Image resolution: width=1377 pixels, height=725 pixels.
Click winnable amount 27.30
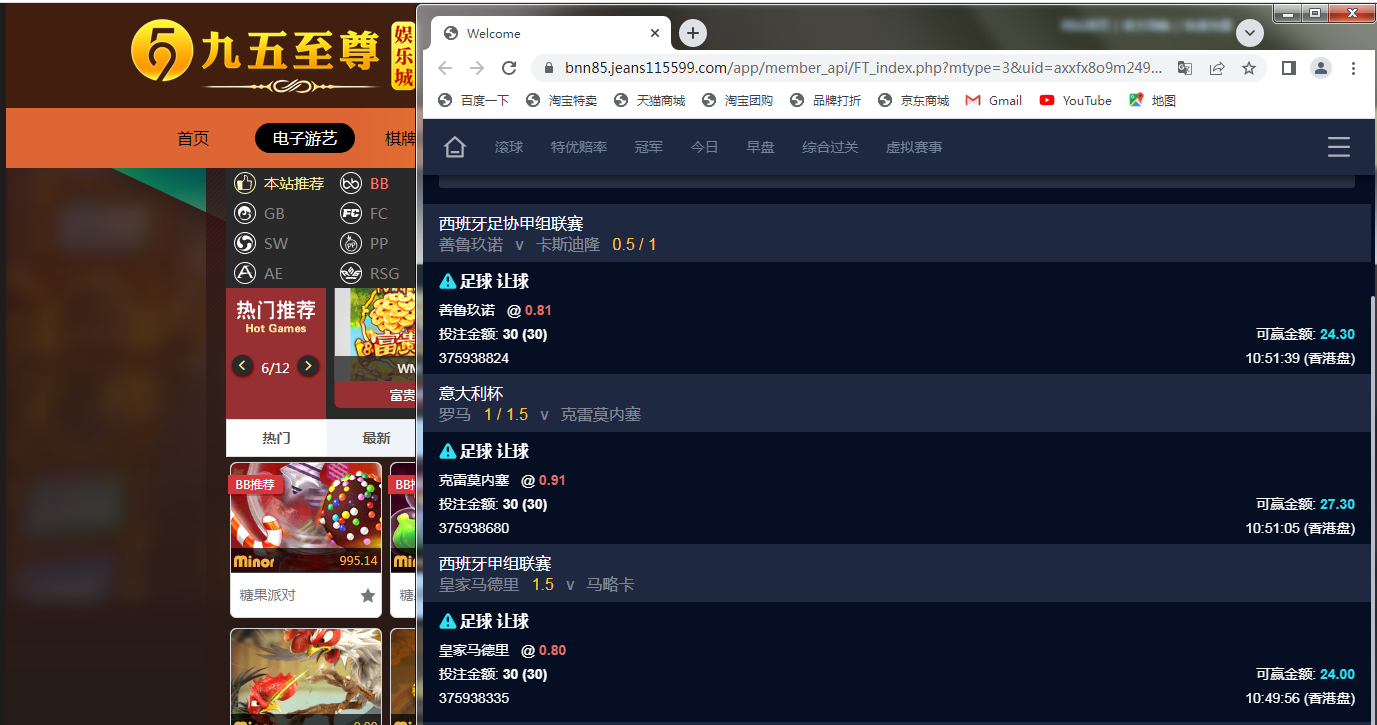pyautogui.click(x=1338, y=504)
